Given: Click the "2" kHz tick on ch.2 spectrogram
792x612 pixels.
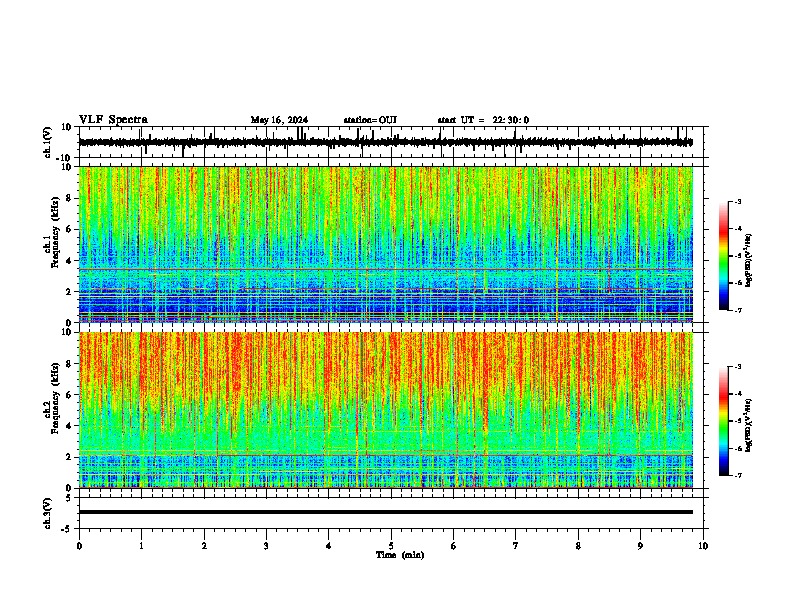Looking at the screenshot, I should pos(69,457).
